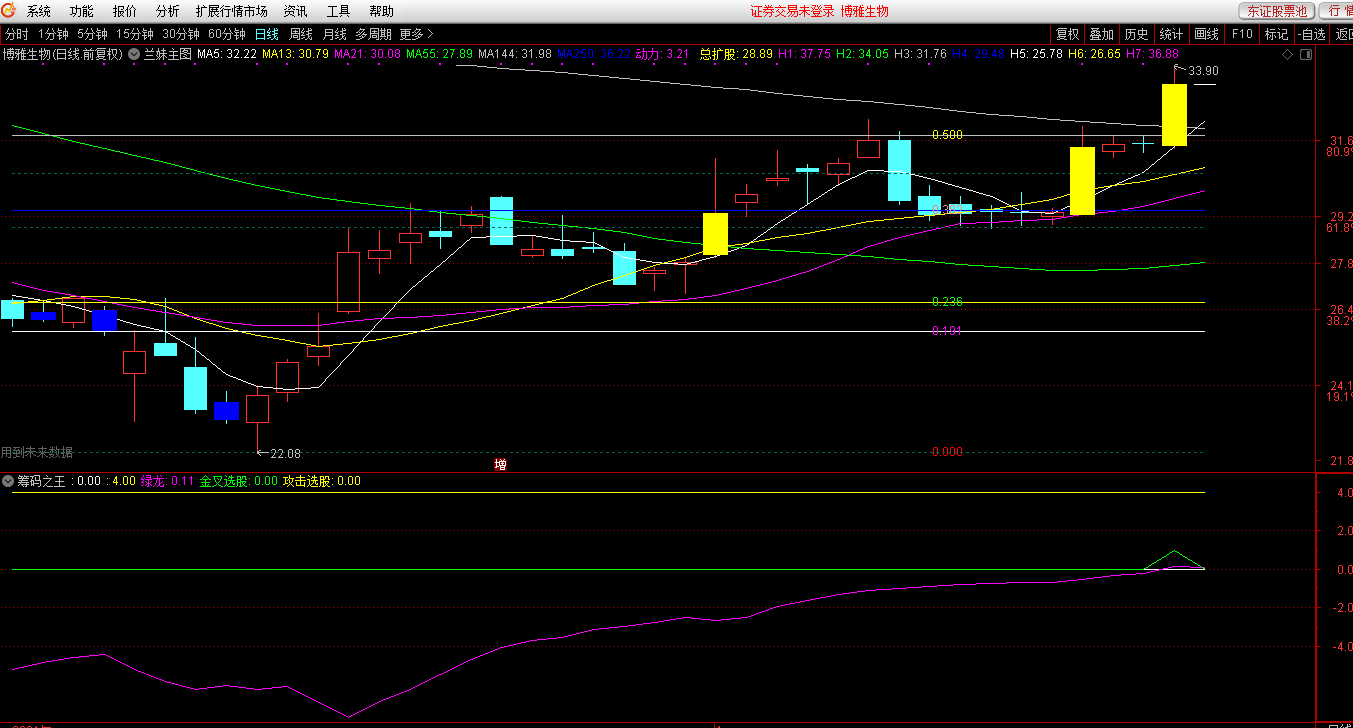The image size is (1353, 728).
Task: Open the 分析 menu
Action: 168,12
